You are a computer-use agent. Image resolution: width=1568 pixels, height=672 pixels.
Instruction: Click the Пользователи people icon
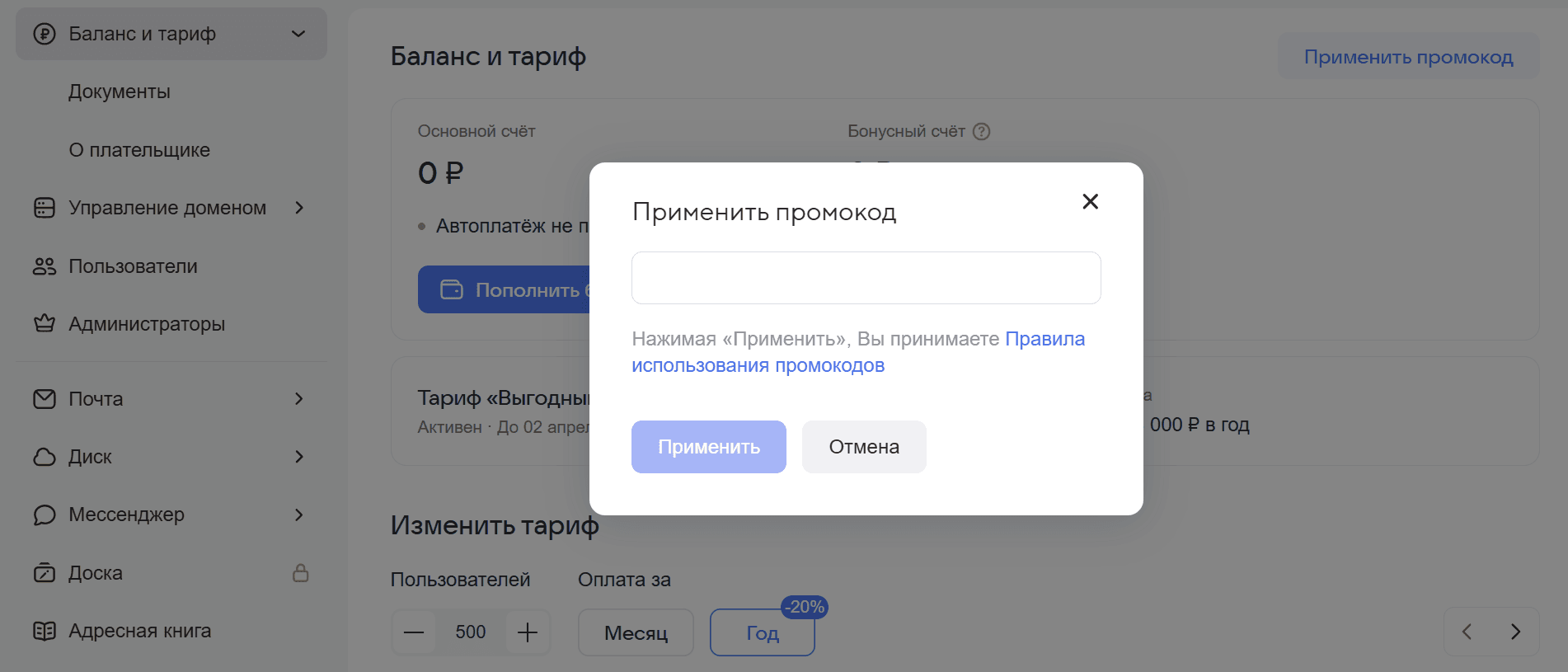(45, 266)
